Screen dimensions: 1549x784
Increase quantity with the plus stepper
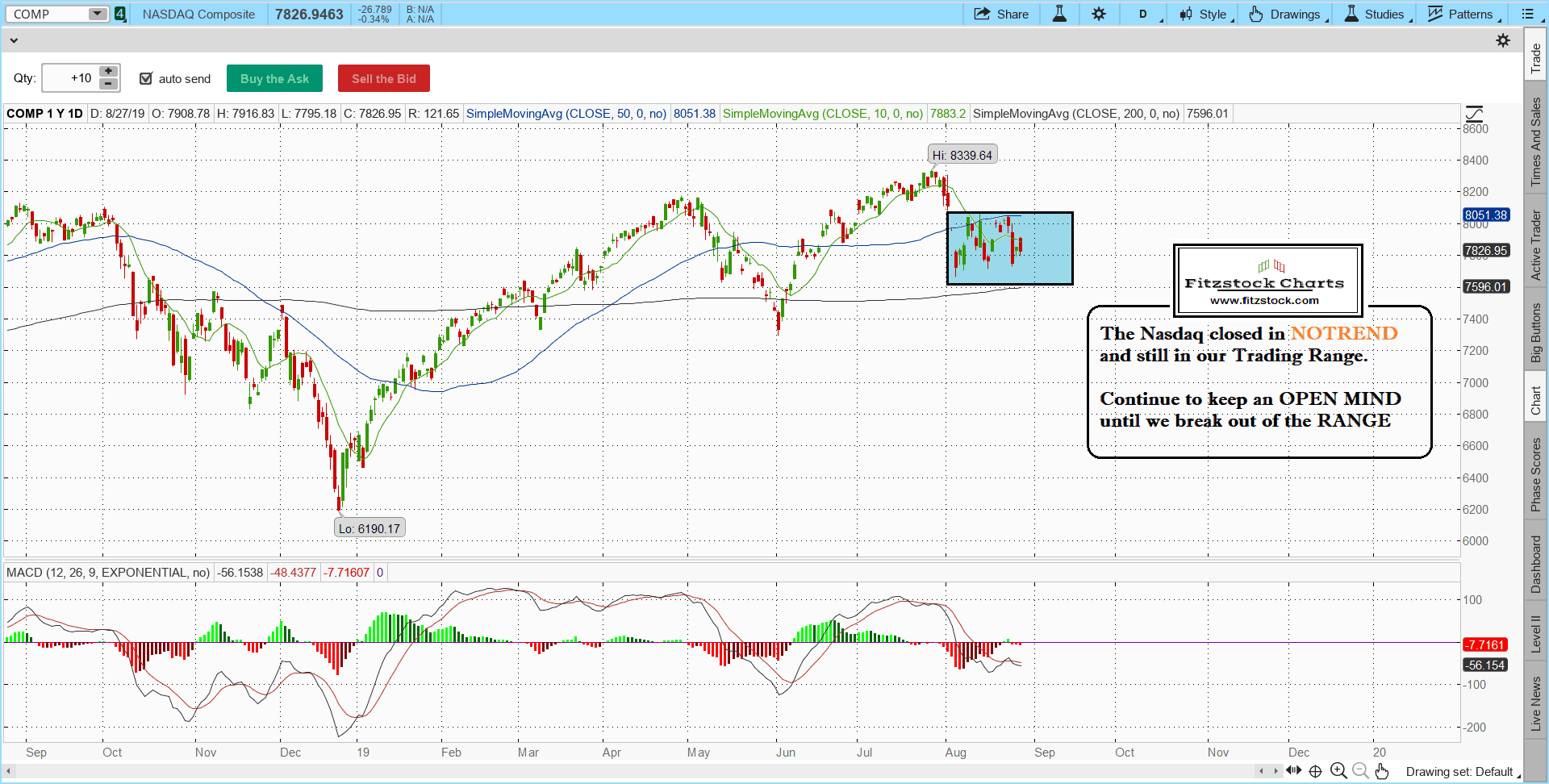point(108,72)
